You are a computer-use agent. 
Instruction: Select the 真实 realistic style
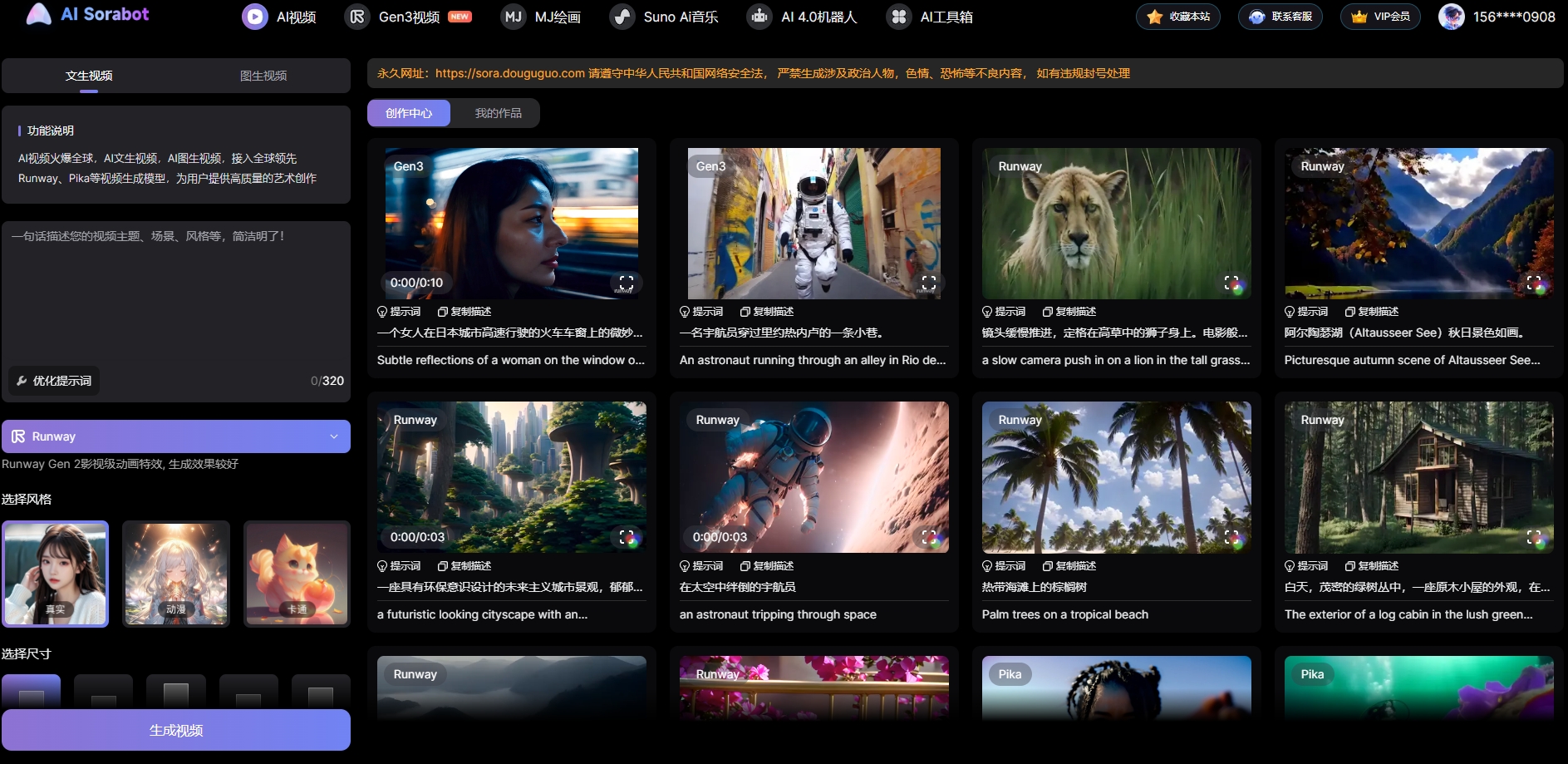[56, 574]
